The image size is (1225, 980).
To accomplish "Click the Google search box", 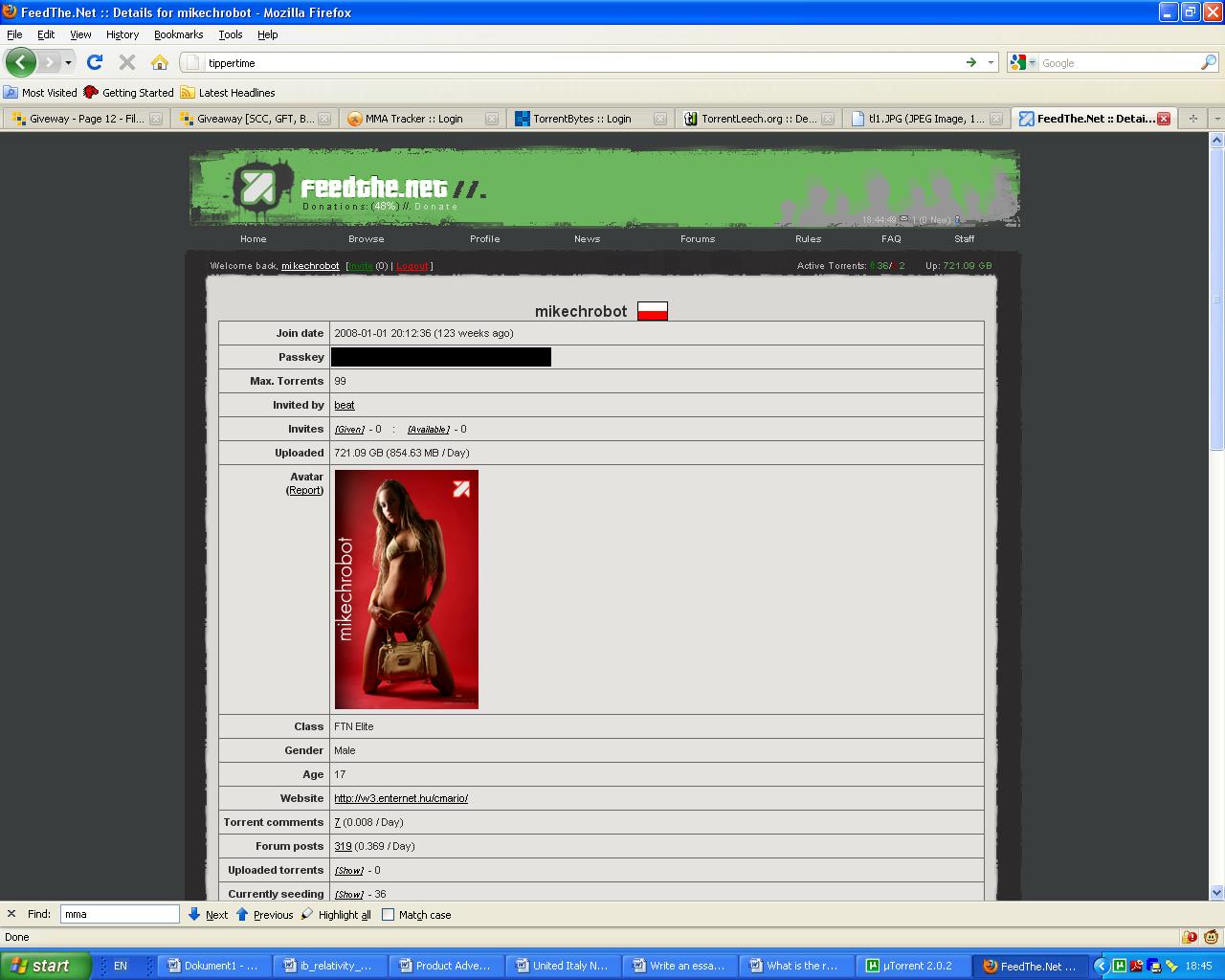I will 1119,62.
